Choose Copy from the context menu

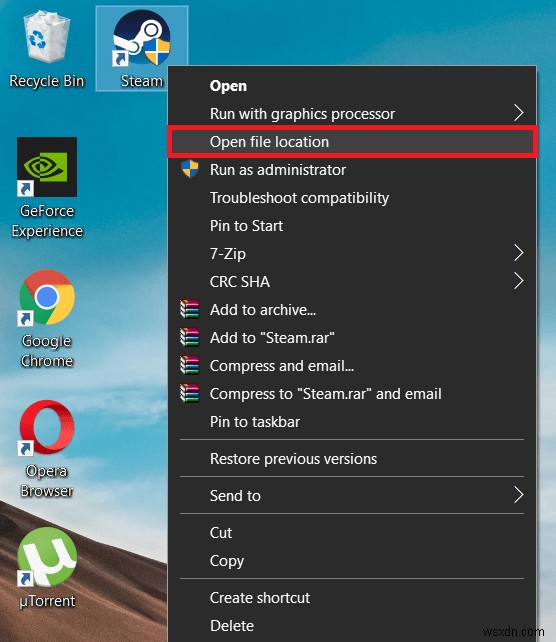click(352, 561)
